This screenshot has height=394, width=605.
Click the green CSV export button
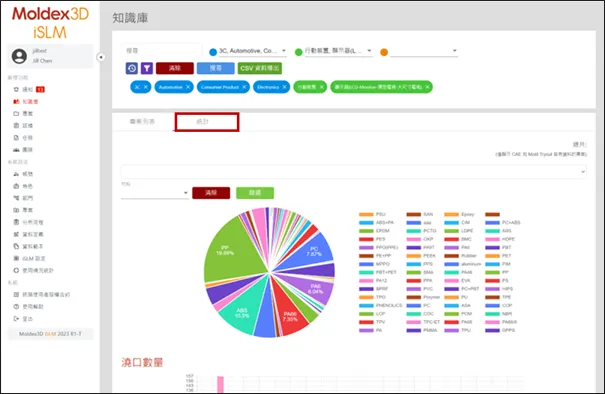click(260, 68)
